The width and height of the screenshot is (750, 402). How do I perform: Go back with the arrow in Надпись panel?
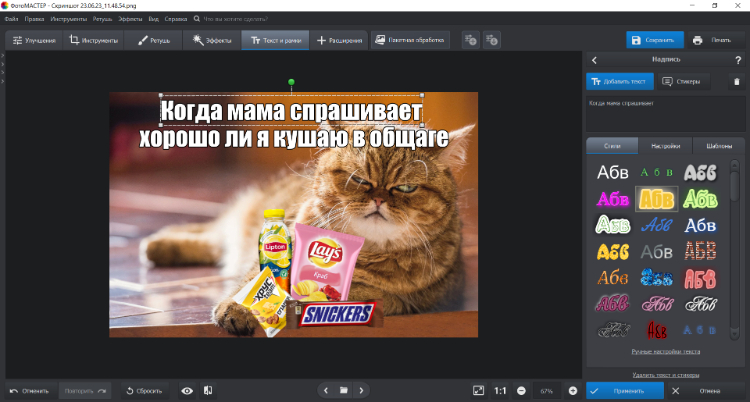pyautogui.click(x=594, y=60)
